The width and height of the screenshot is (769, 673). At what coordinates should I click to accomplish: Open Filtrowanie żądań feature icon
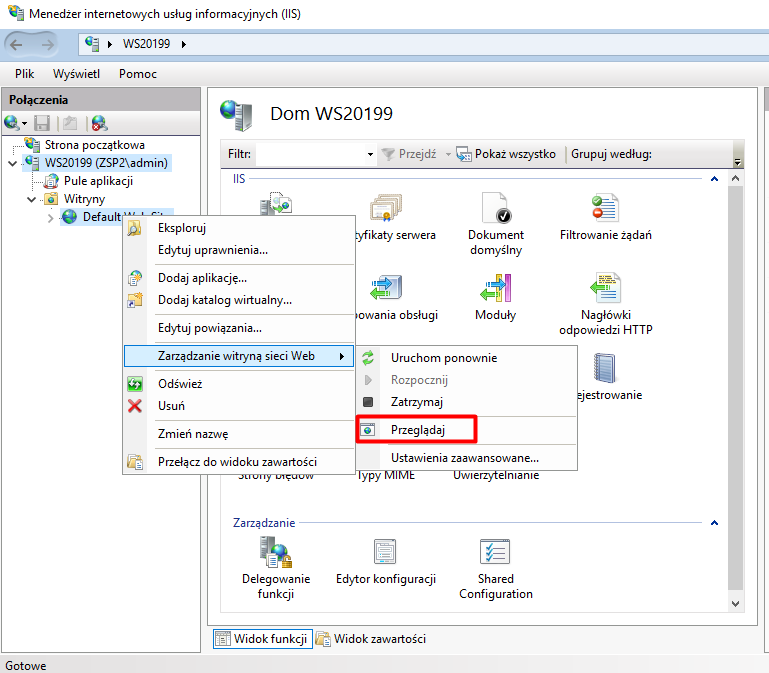click(x=605, y=210)
